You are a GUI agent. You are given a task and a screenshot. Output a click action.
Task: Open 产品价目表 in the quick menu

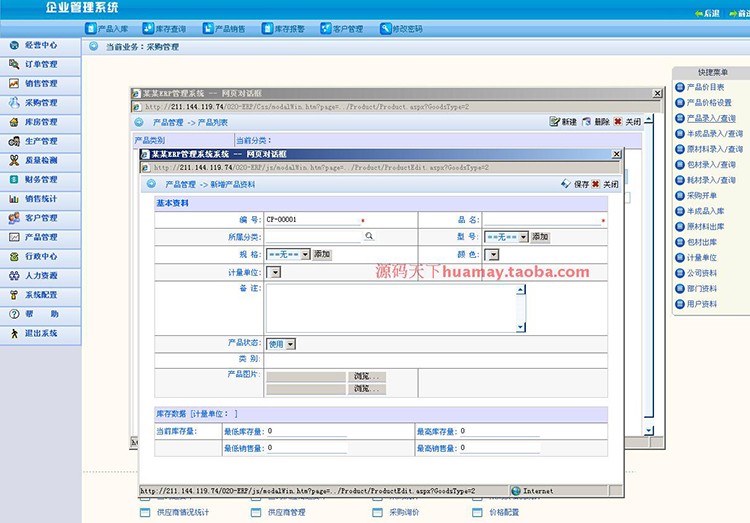tap(700, 87)
